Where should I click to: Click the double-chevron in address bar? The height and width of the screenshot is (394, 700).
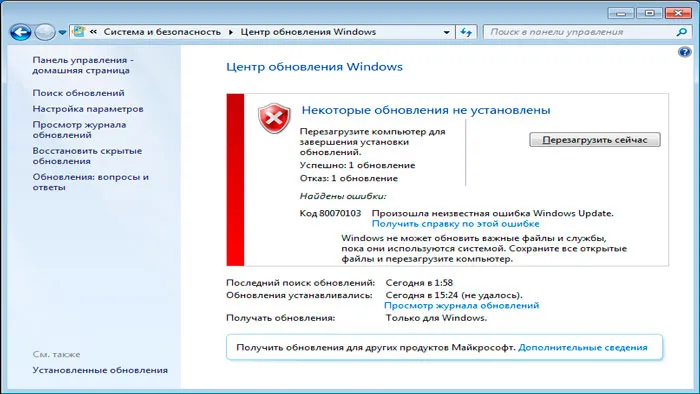(93, 32)
